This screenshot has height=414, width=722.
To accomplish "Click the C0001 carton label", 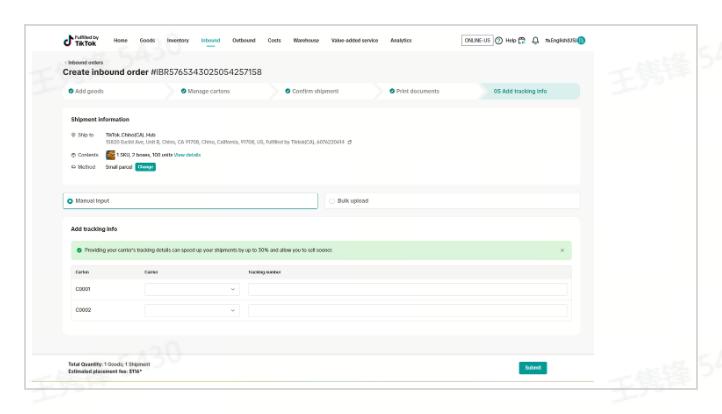I will (x=83, y=289).
